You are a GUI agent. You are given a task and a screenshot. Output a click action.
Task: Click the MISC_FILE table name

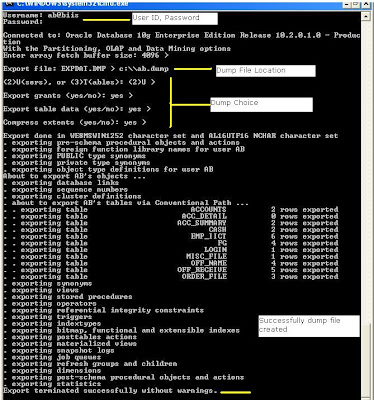tap(206, 256)
